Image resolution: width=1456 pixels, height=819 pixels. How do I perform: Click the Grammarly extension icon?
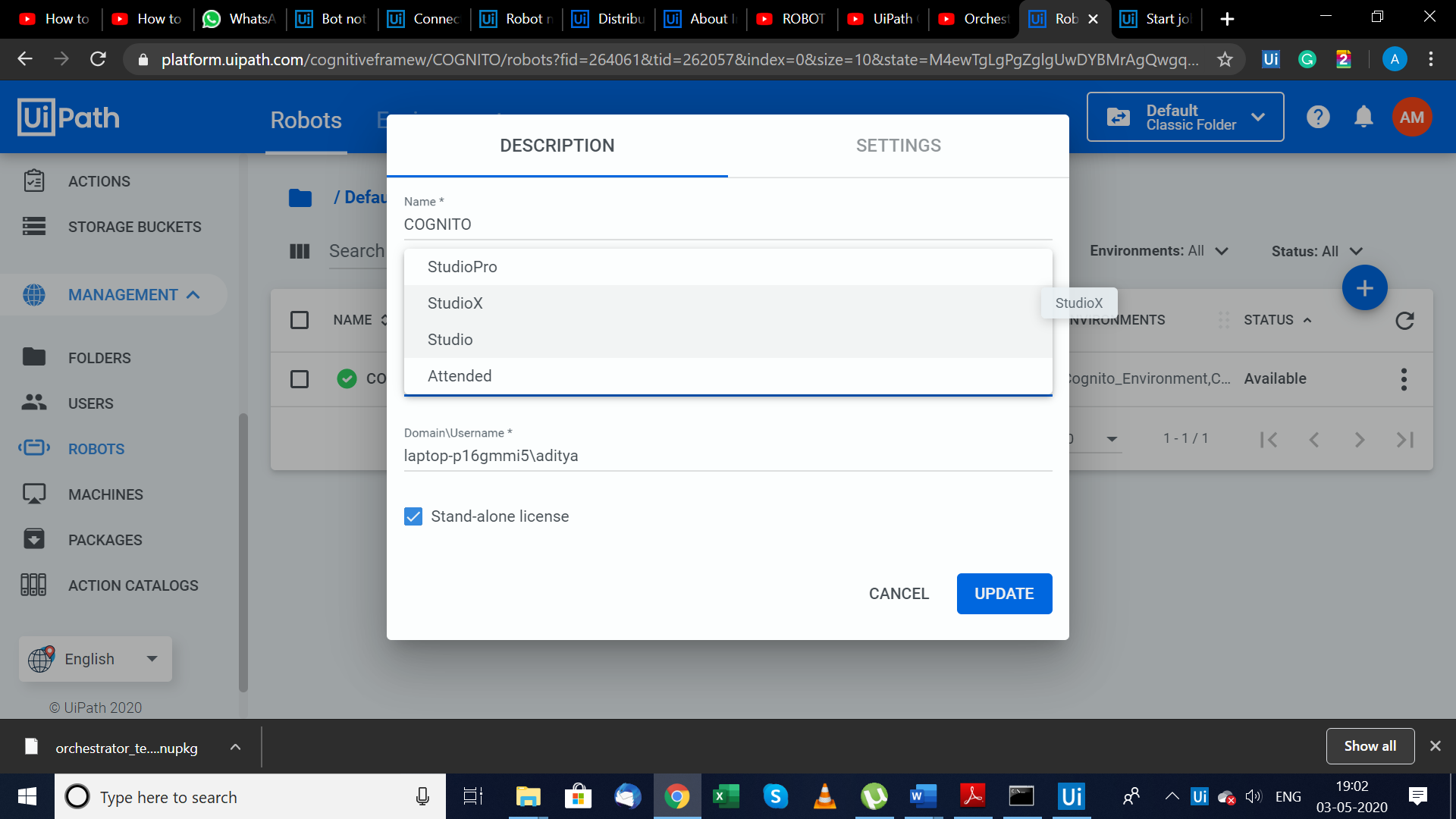[1307, 59]
